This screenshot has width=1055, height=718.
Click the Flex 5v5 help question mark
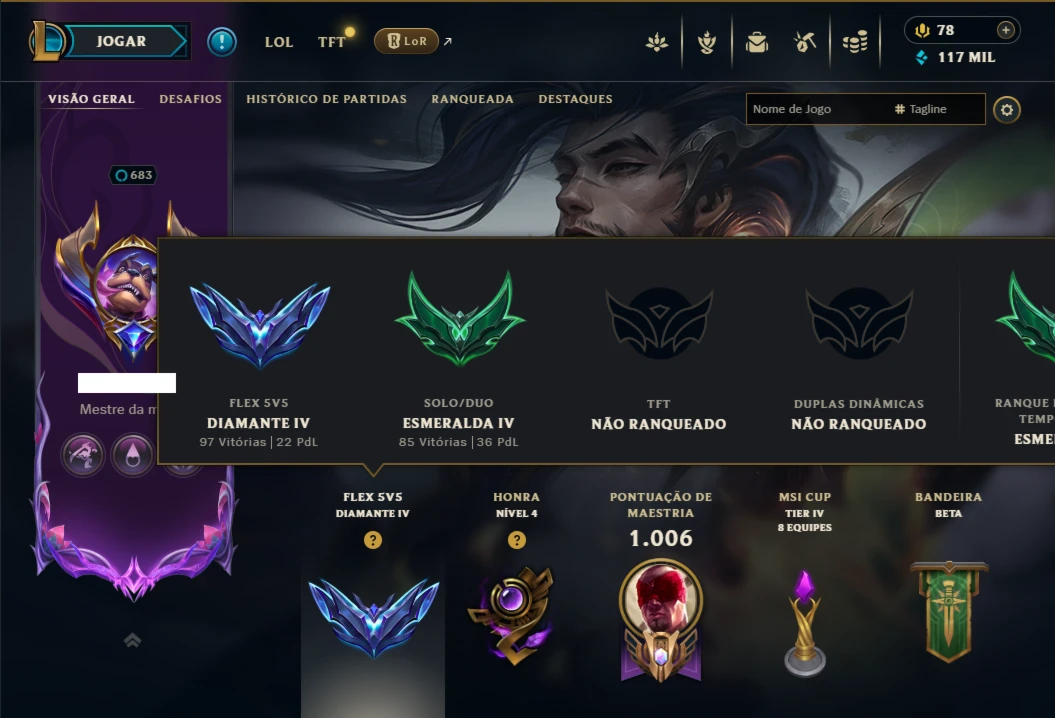[x=373, y=540]
